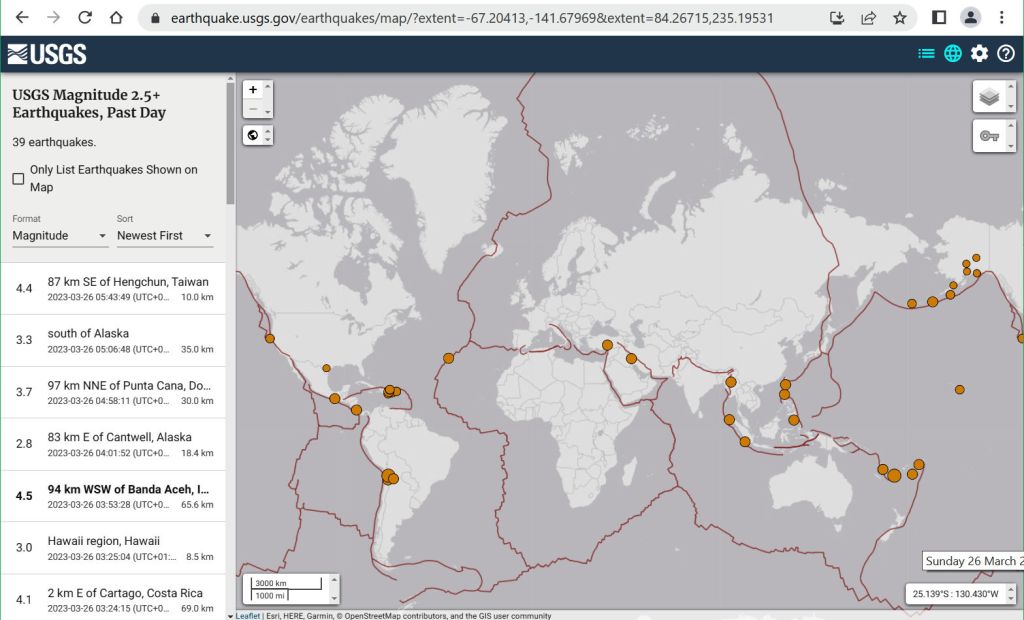Open the Sort dropdown showing Newest First
Viewport: 1024px width, 620px height.
click(164, 236)
